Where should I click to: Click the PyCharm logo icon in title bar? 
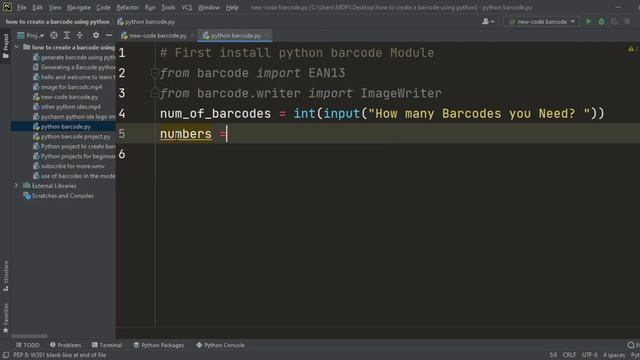[7, 7]
